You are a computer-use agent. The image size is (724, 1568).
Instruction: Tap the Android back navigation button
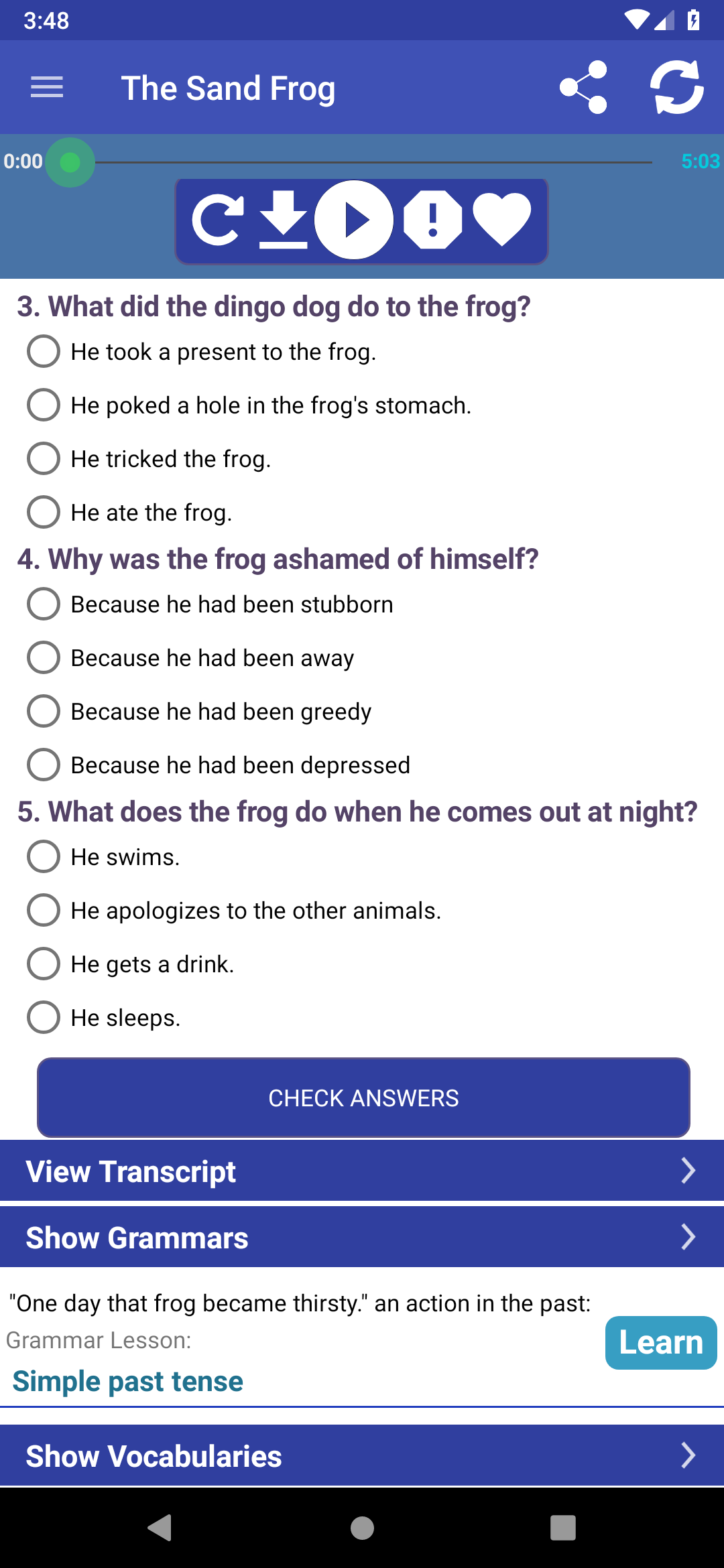(160, 1528)
